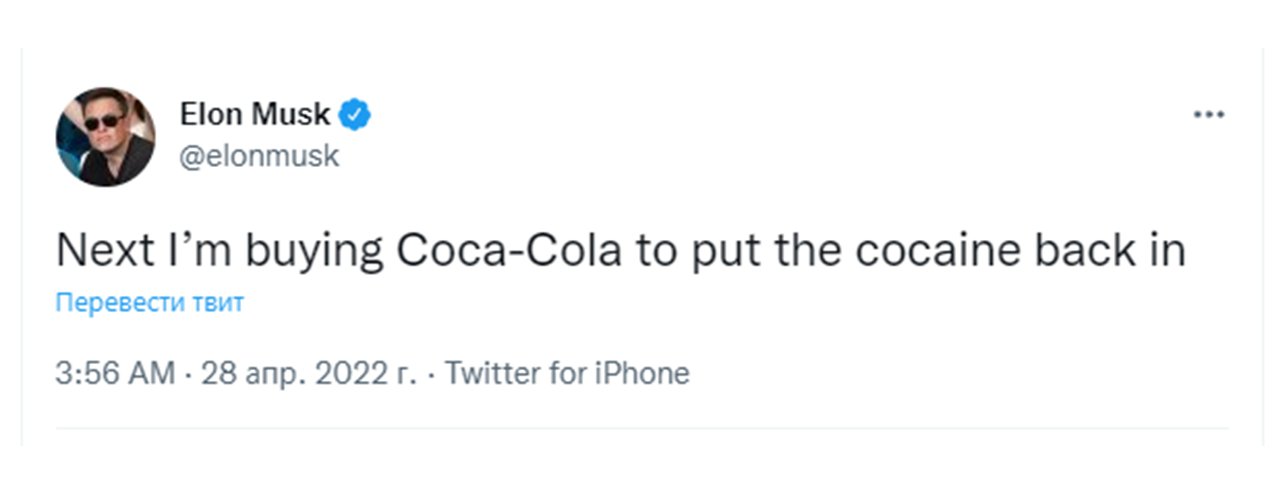The height and width of the screenshot is (496, 1280).
Task: Open the three-dot more options menu
Action: (1208, 116)
